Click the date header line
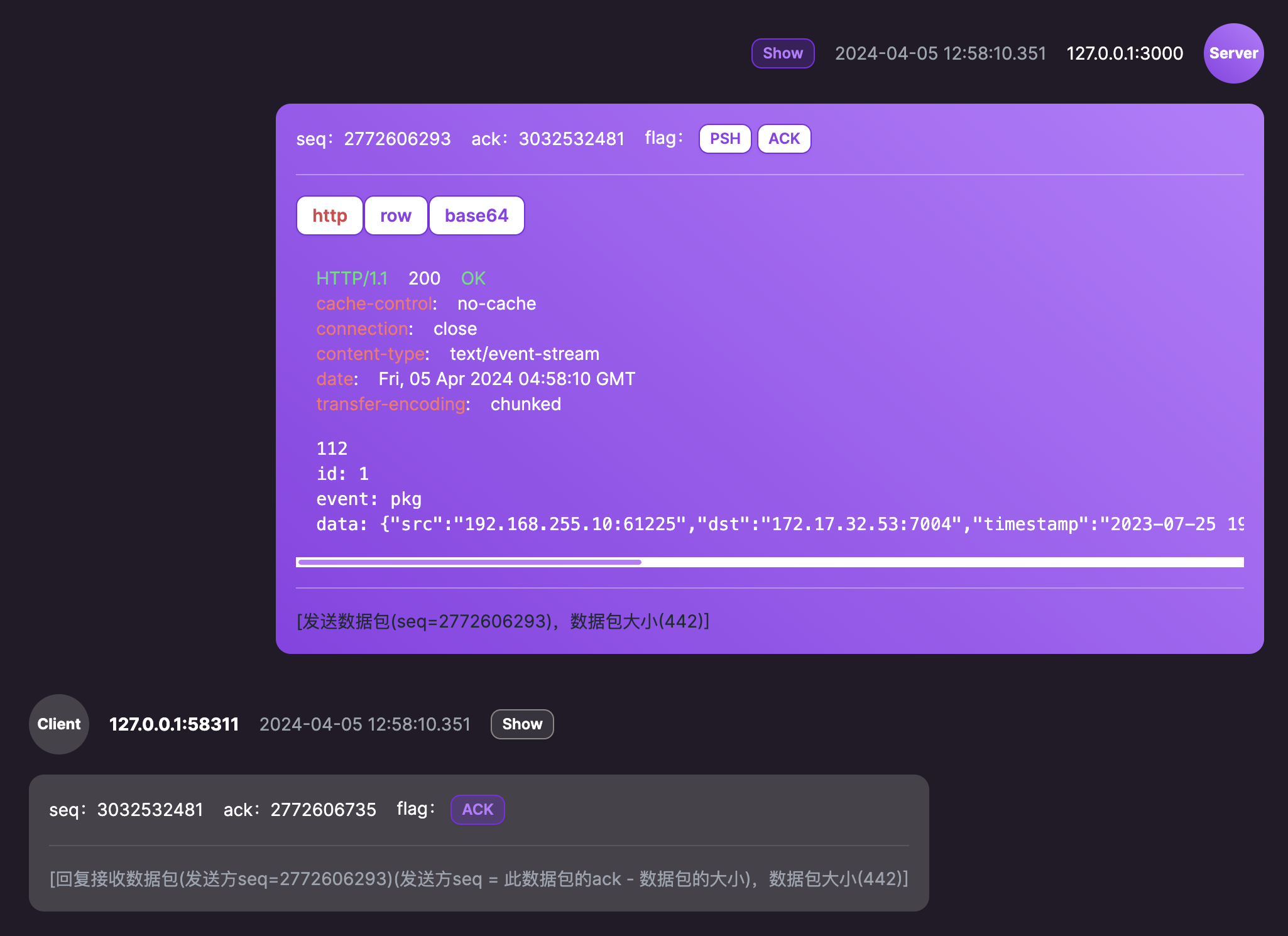This screenshot has height=936, width=1288. point(476,379)
